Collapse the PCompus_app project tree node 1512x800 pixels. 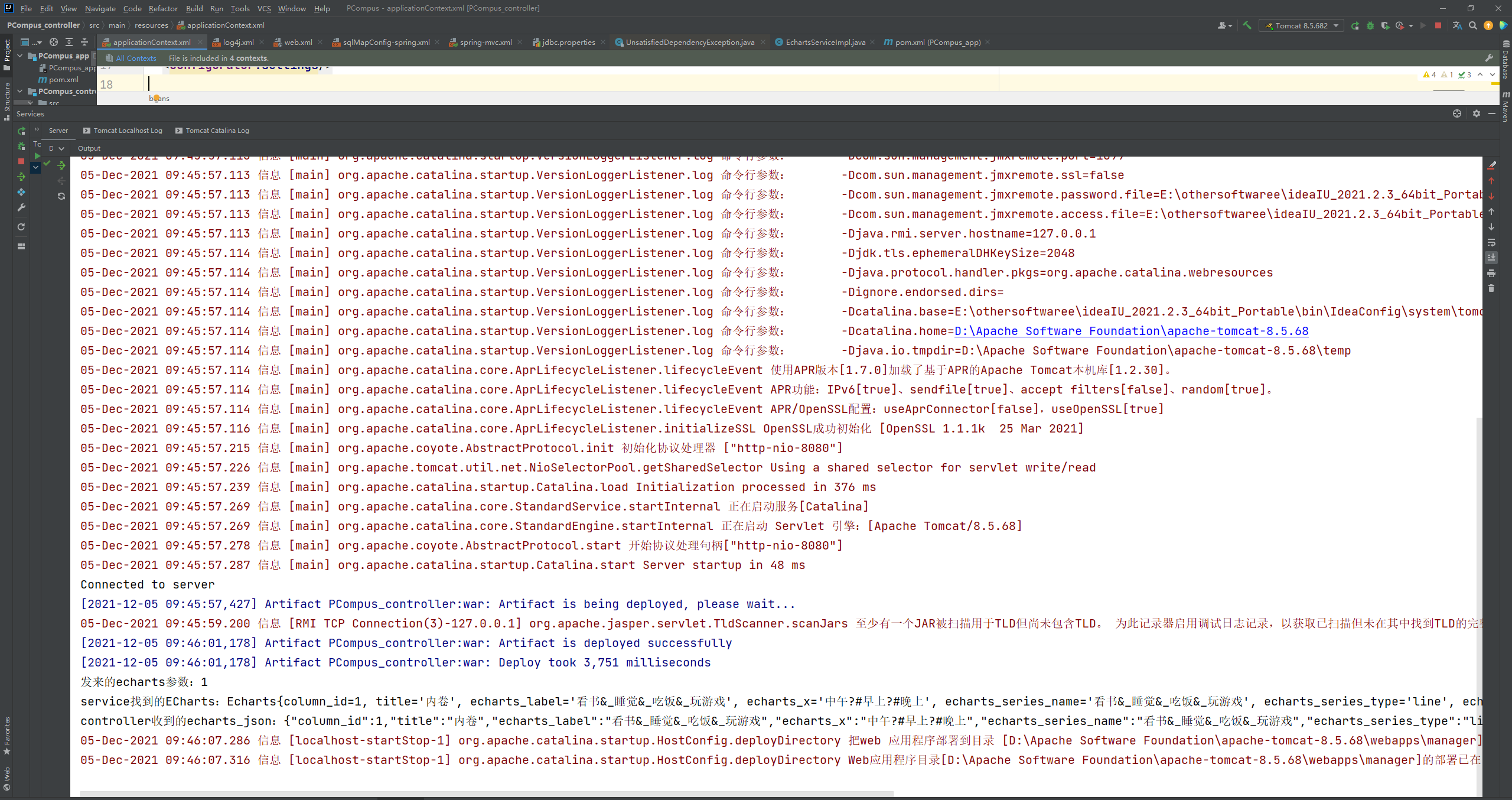point(21,56)
